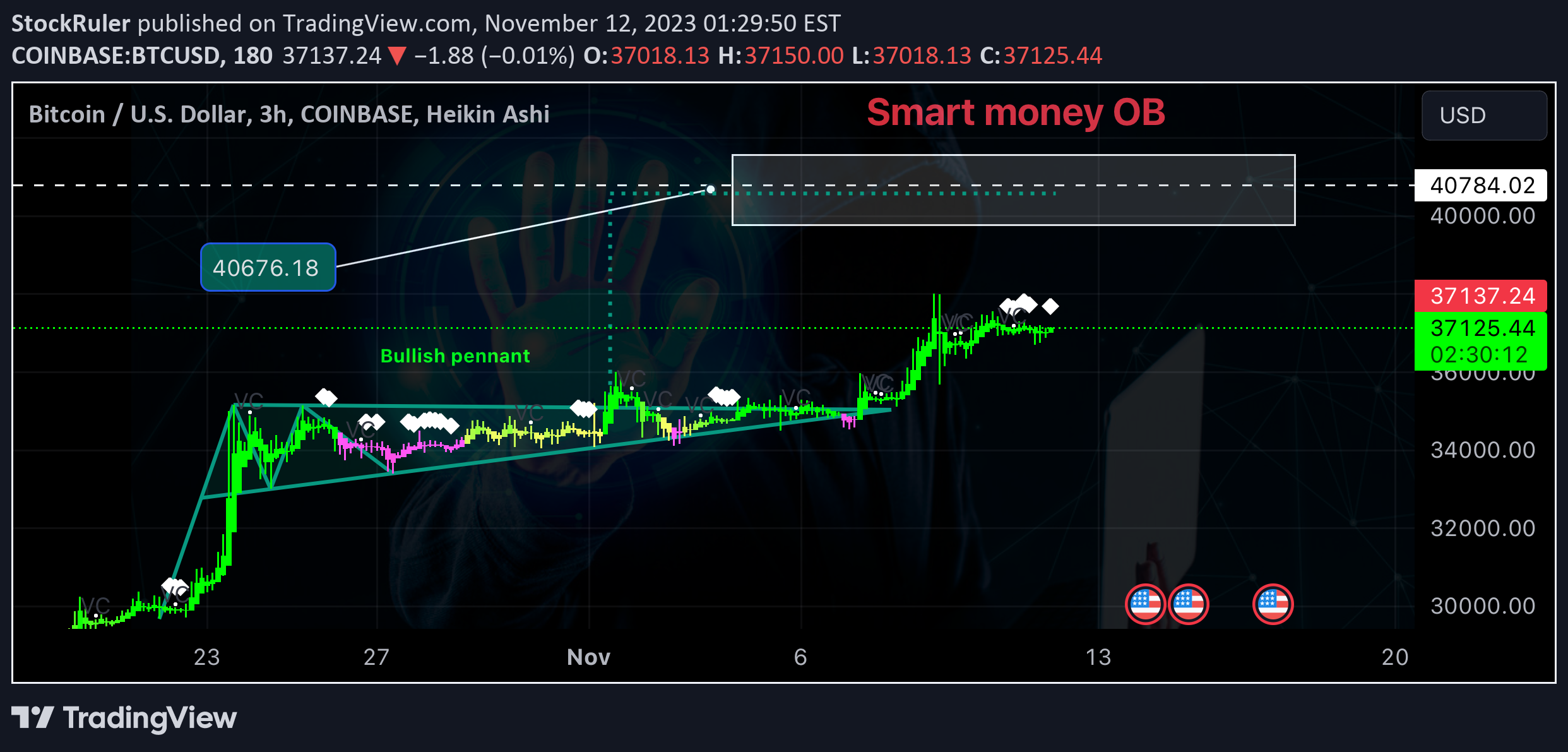Image resolution: width=1568 pixels, height=752 pixels.
Task: Click the close value C:37125.44
Action: 1041,56
